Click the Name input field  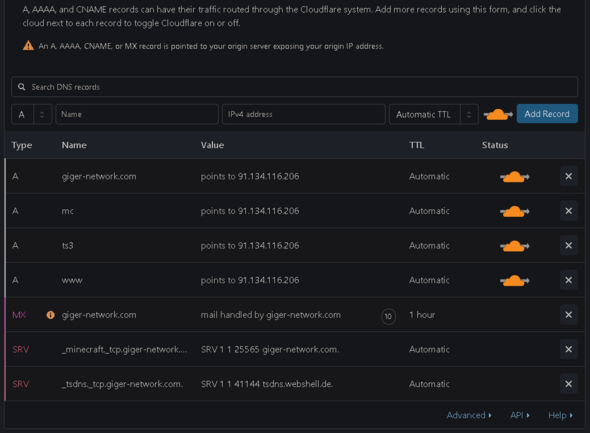click(x=137, y=114)
